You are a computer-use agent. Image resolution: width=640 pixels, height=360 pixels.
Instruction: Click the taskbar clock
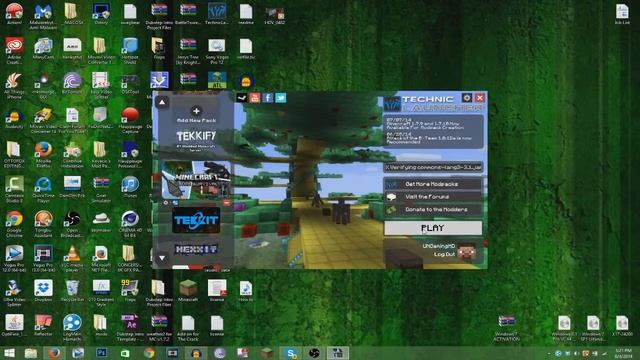(623, 353)
